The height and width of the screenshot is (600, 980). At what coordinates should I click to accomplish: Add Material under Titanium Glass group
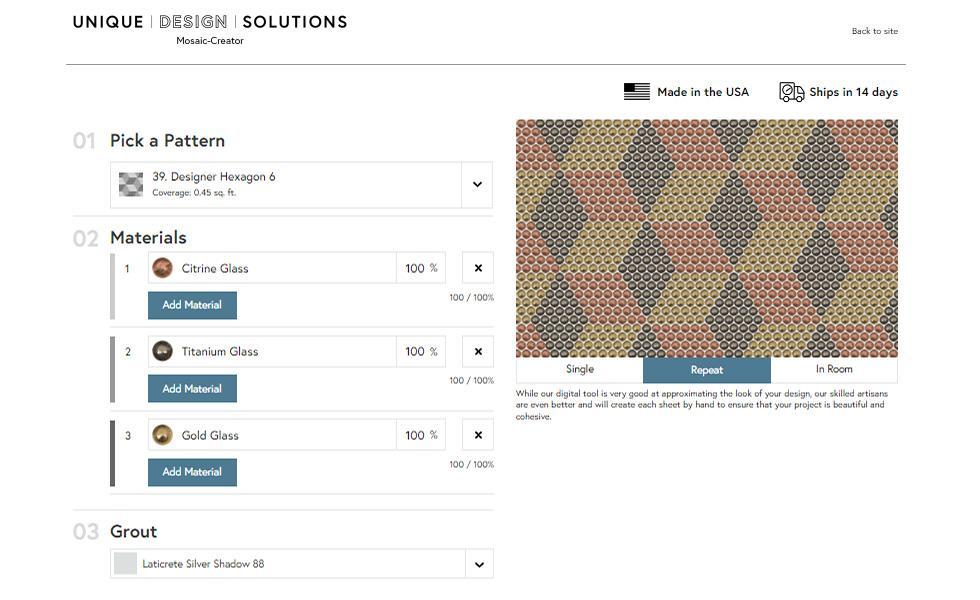pyautogui.click(x=192, y=389)
